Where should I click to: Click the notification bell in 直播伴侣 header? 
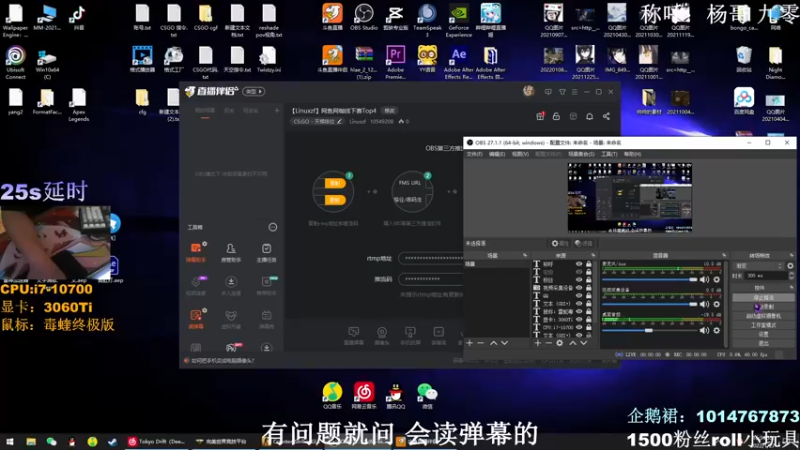tap(589, 116)
